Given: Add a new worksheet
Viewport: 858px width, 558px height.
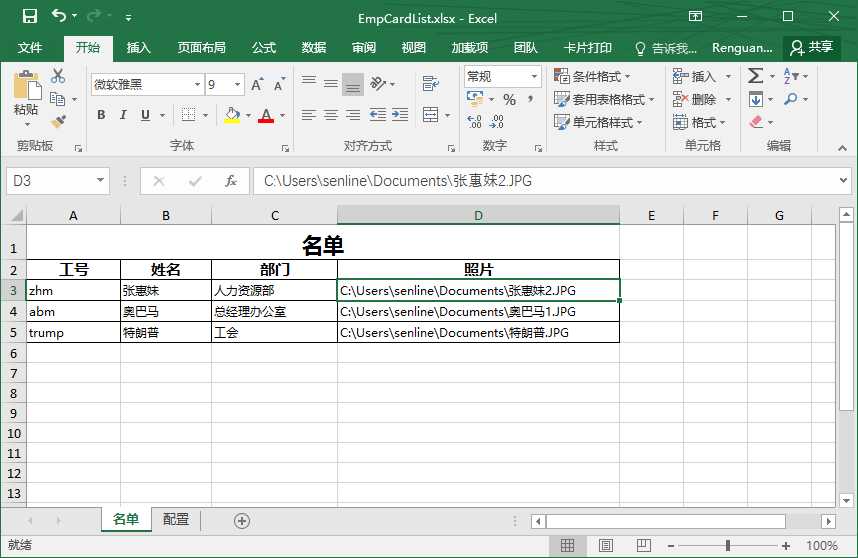Looking at the screenshot, I should coord(241,520).
